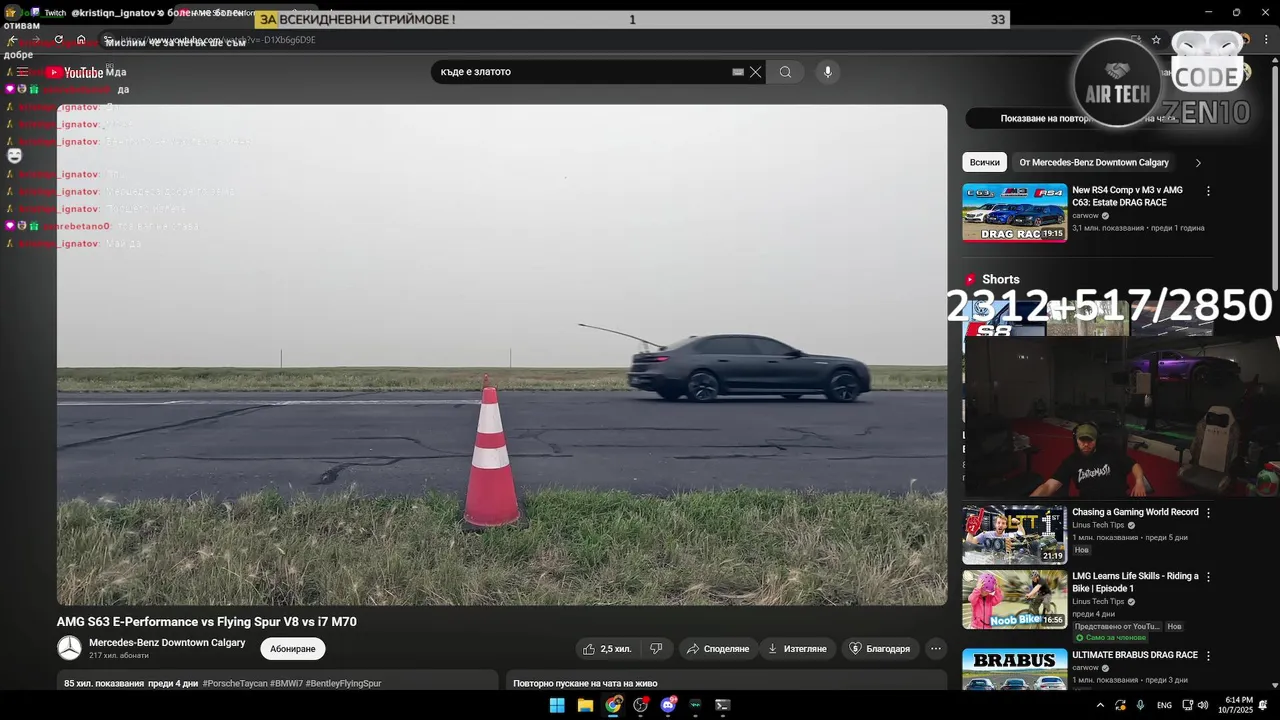Viewport: 1280px width, 720px height.
Task: Open Mercedes-Benz Downtown Calgary channel name link
Action: pyautogui.click(x=167, y=642)
